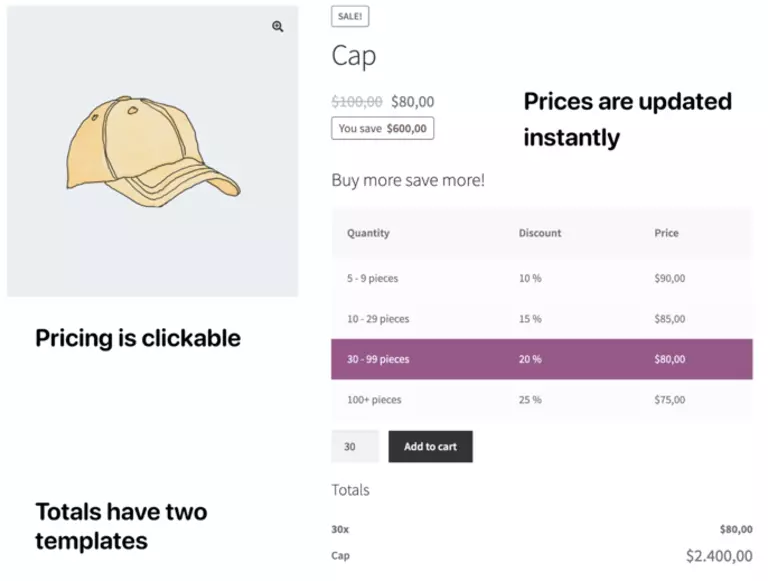Click the Cap product title
The width and height of the screenshot is (768, 581).
[354, 56]
